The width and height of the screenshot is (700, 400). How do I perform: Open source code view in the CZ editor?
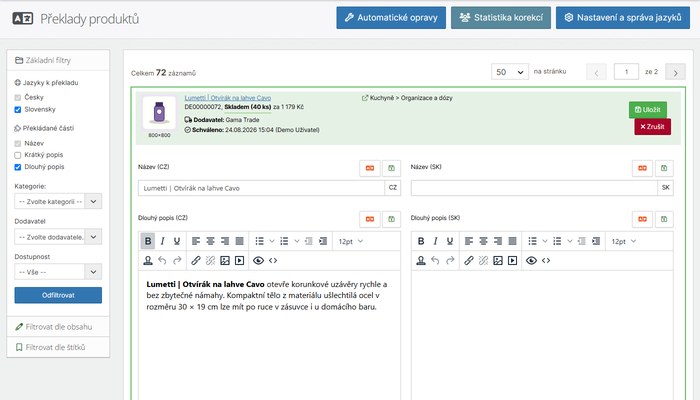click(273, 261)
